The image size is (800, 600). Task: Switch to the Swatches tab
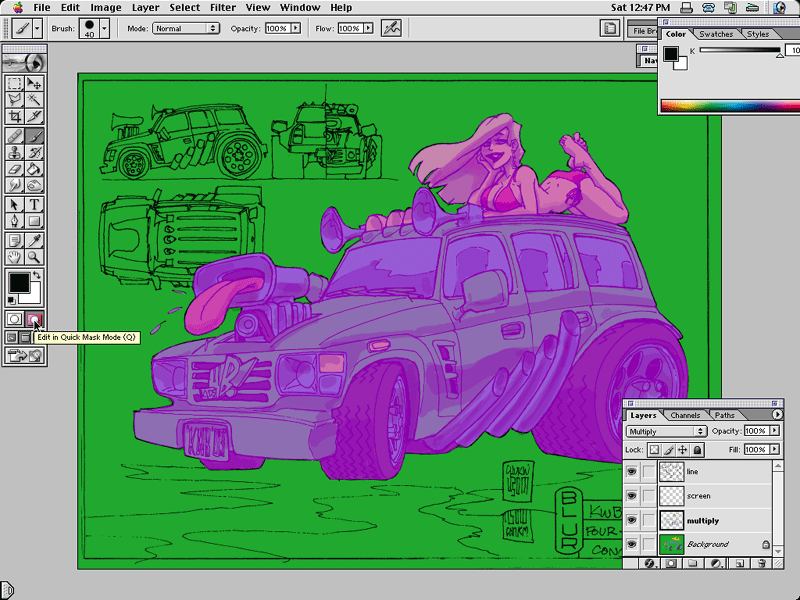[716, 34]
